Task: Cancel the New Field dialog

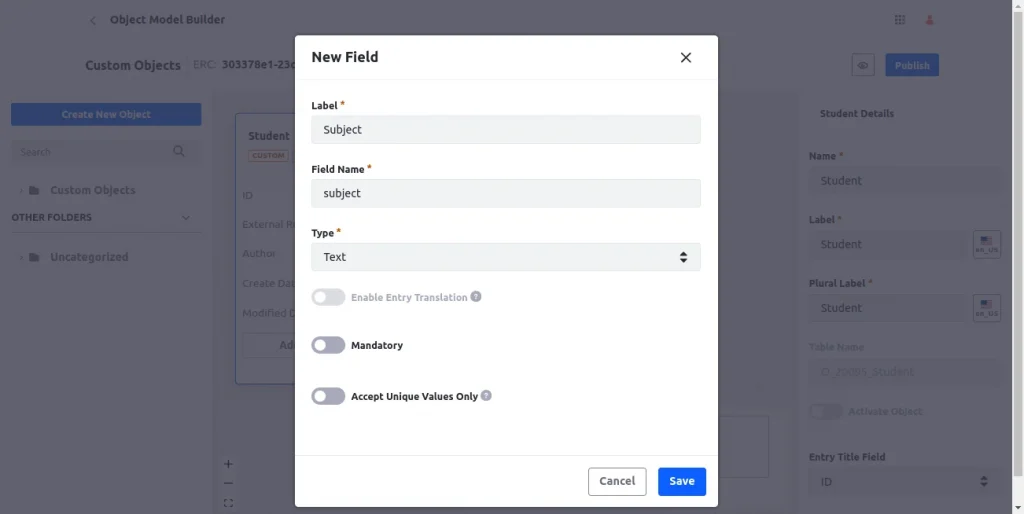Action: (x=617, y=481)
